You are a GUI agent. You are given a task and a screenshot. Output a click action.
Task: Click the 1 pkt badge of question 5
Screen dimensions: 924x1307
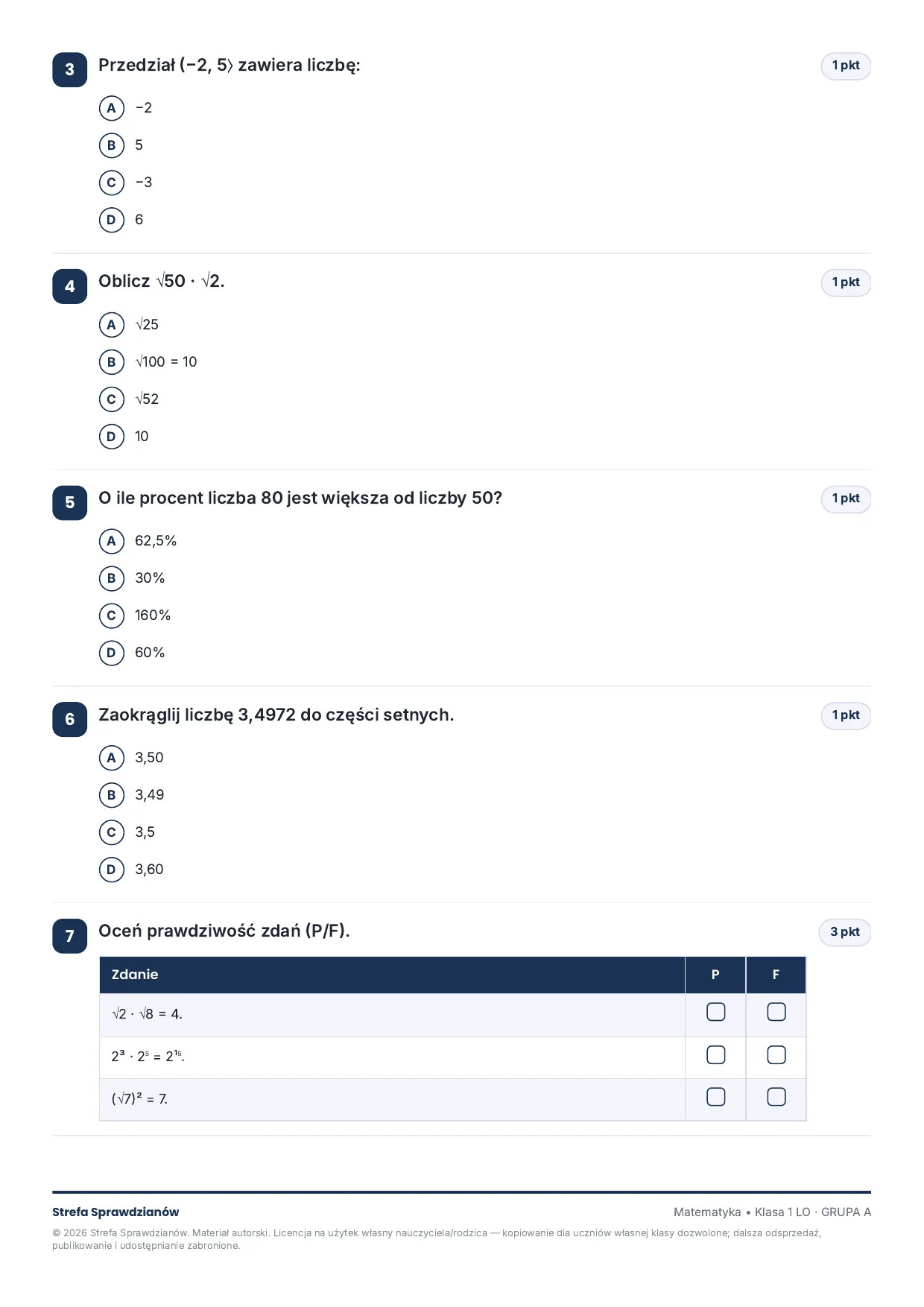tap(846, 499)
